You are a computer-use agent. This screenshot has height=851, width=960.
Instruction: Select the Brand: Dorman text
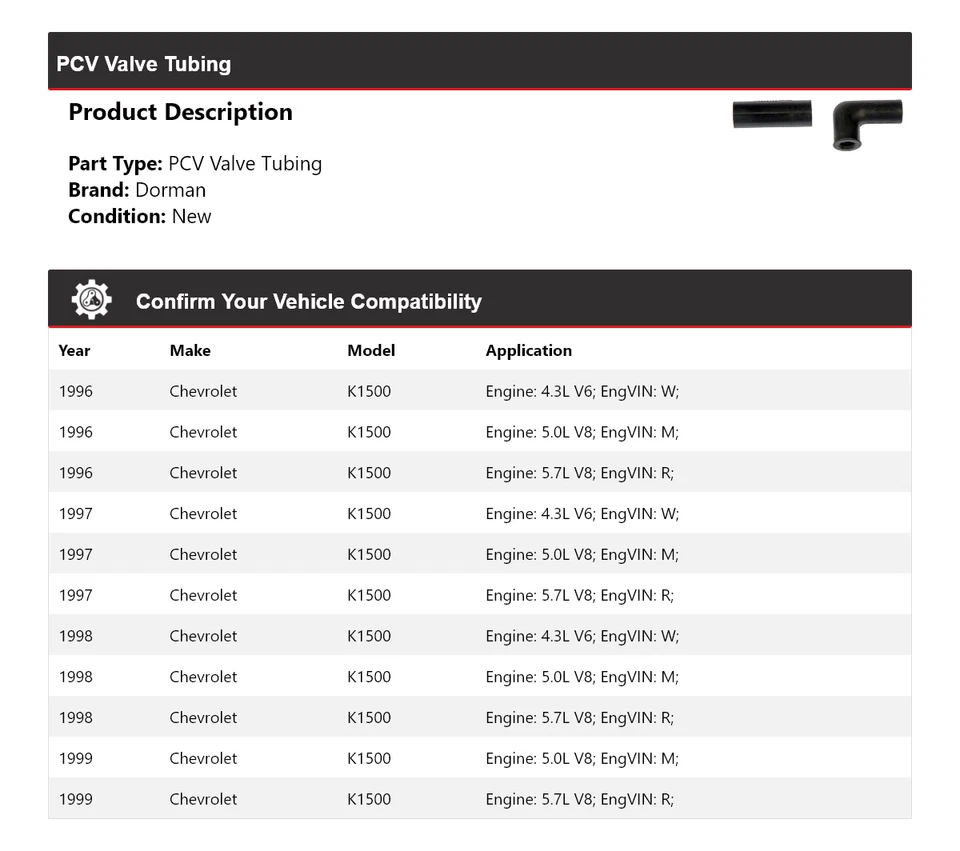137,190
